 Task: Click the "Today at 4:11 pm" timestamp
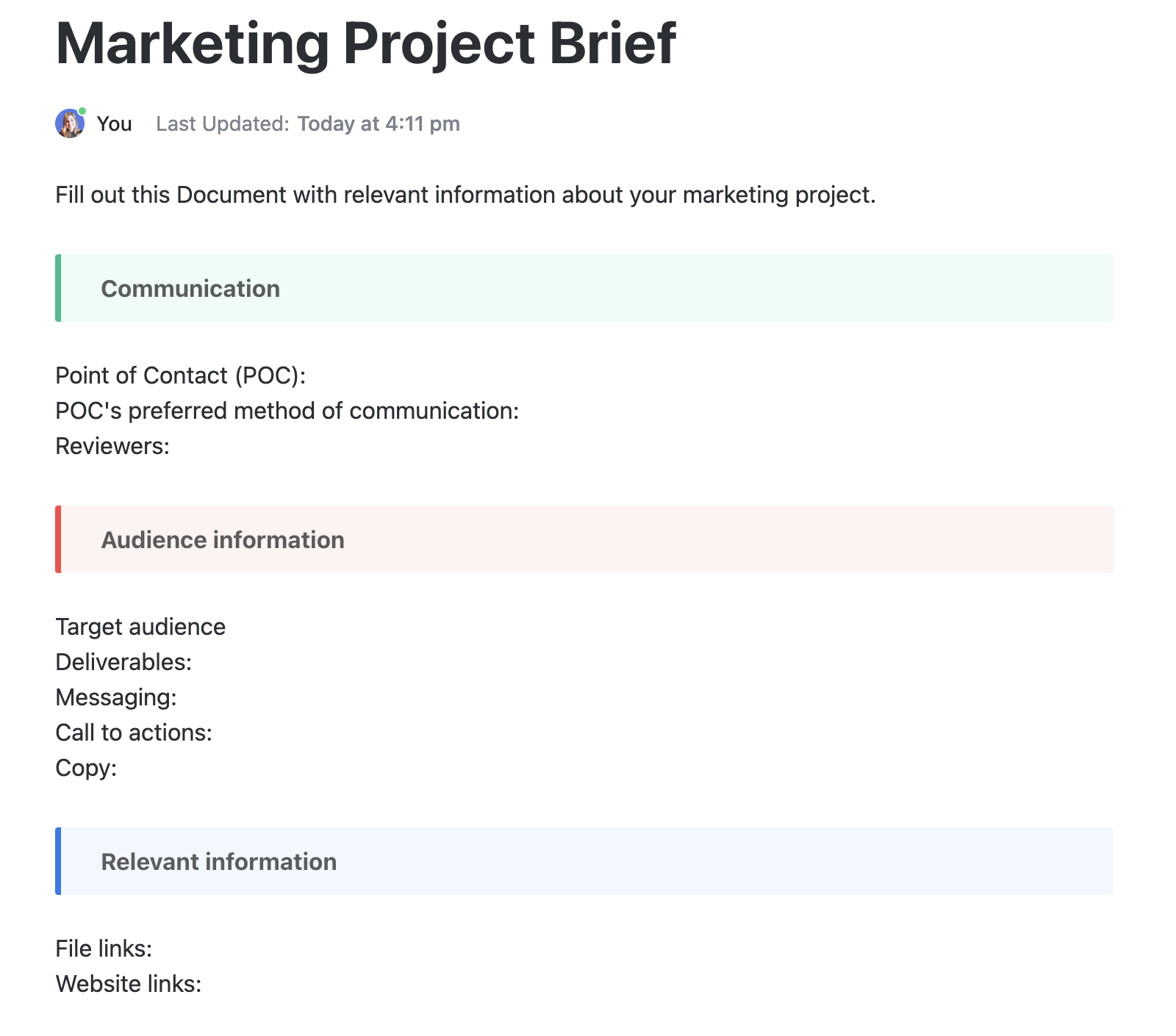[x=379, y=124]
